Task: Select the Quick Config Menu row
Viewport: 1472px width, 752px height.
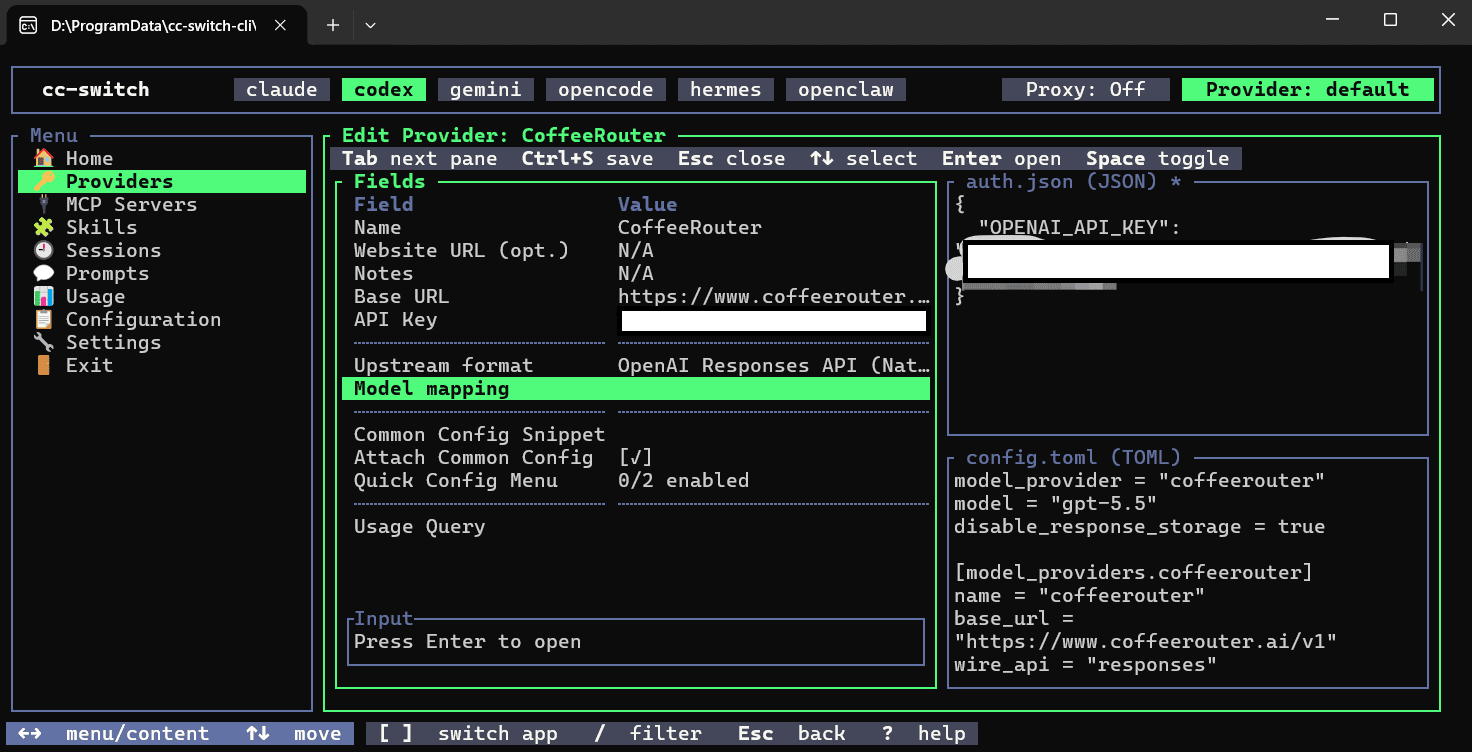Action: [x=636, y=480]
